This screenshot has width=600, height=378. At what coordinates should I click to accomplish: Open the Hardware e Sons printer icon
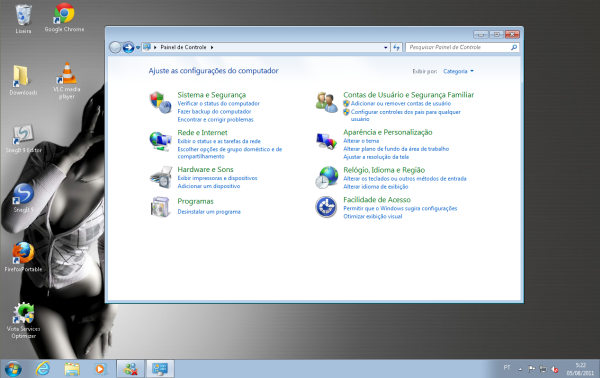click(x=161, y=177)
